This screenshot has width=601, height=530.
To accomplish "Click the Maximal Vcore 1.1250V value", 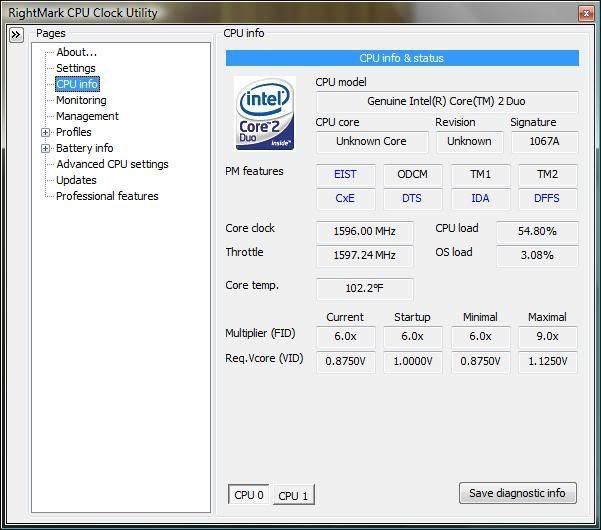I will pos(547,361).
